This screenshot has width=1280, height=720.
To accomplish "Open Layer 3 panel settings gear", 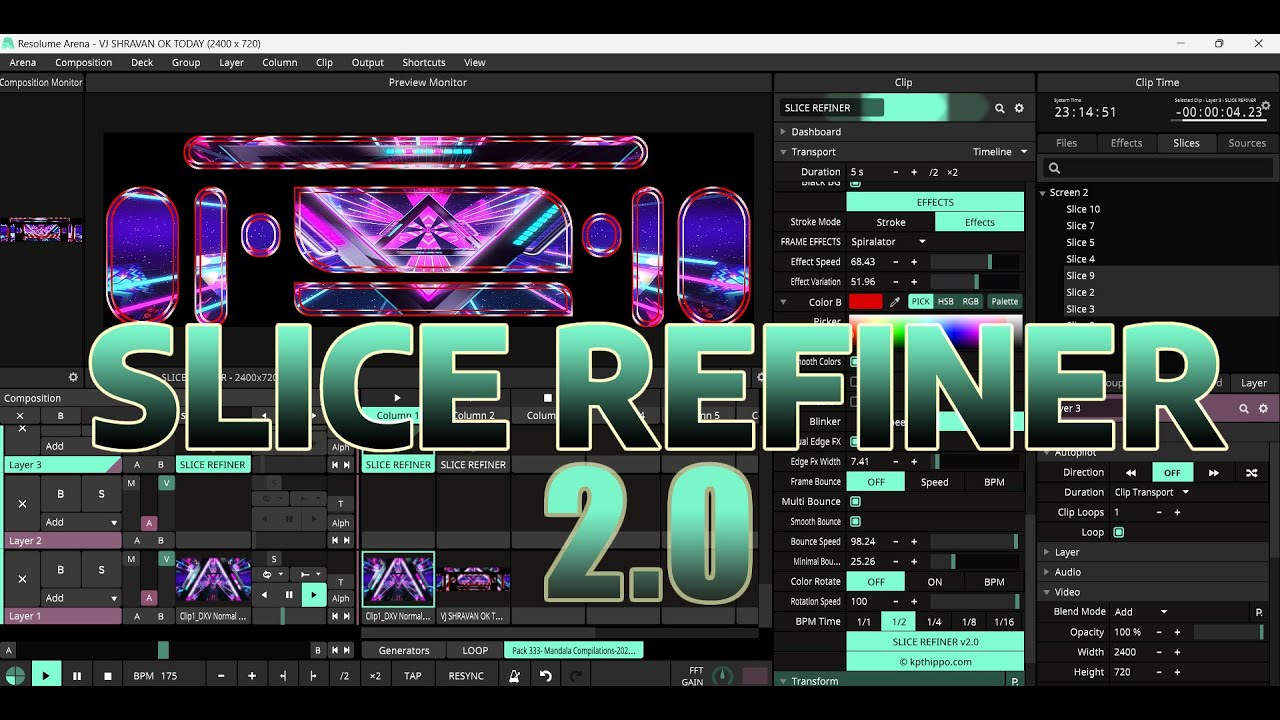I will pyautogui.click(x=1263, y=408).
